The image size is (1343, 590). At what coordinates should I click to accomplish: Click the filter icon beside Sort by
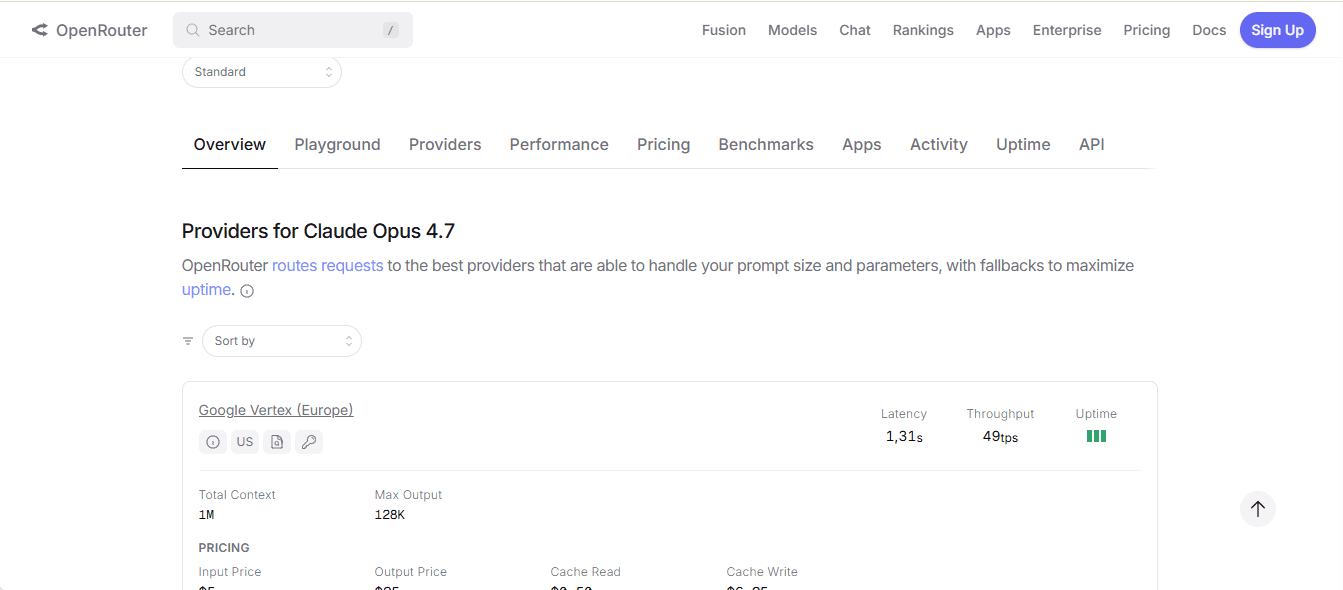coord(188,341)
